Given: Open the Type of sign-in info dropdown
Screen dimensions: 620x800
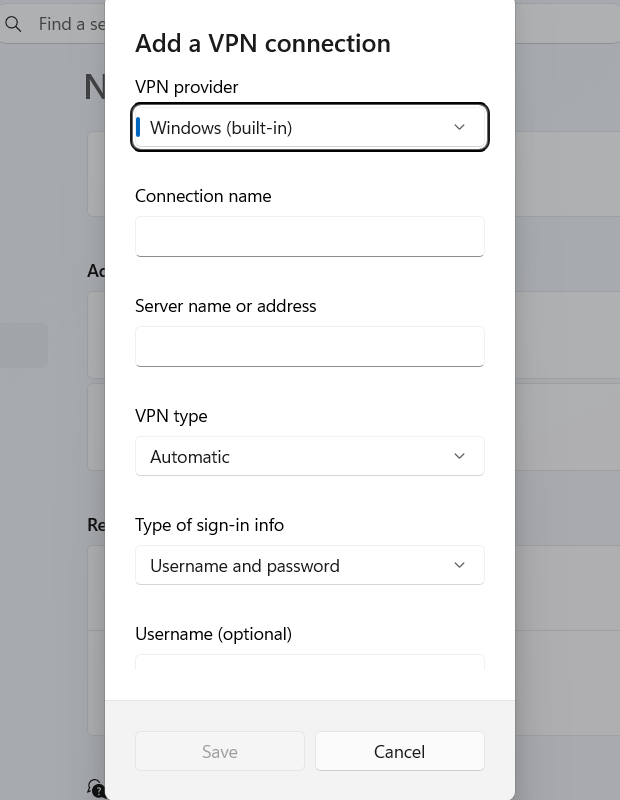Looking at the screenshot, I should click(310, 565).
